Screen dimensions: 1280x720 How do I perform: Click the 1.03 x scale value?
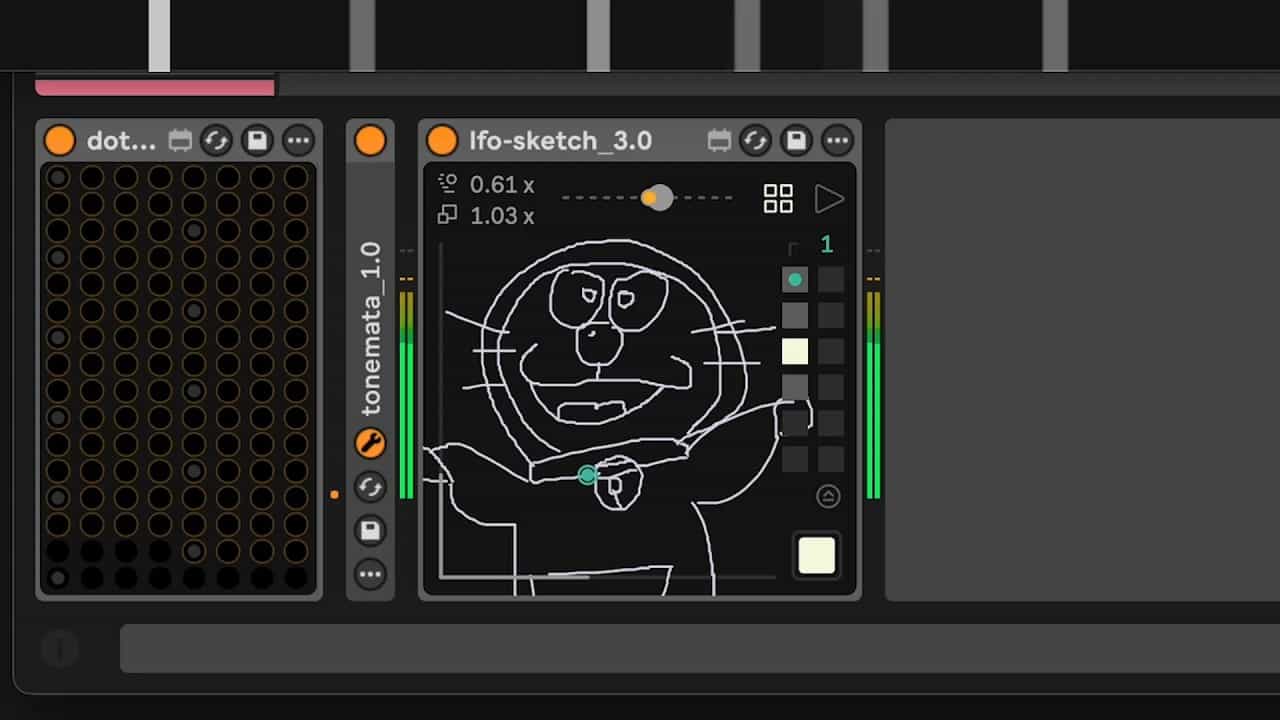[502, 215]
